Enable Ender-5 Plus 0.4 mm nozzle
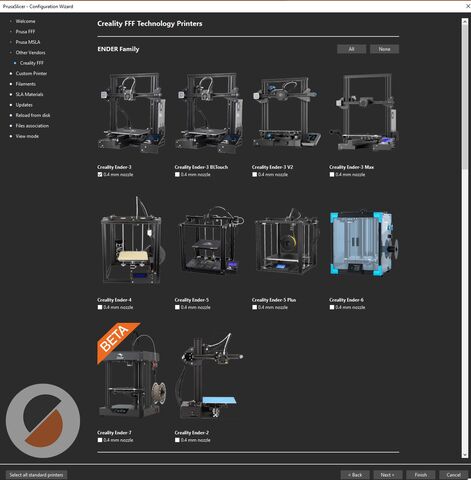Viewport: 471px width, 480px height. click(254, 307)
